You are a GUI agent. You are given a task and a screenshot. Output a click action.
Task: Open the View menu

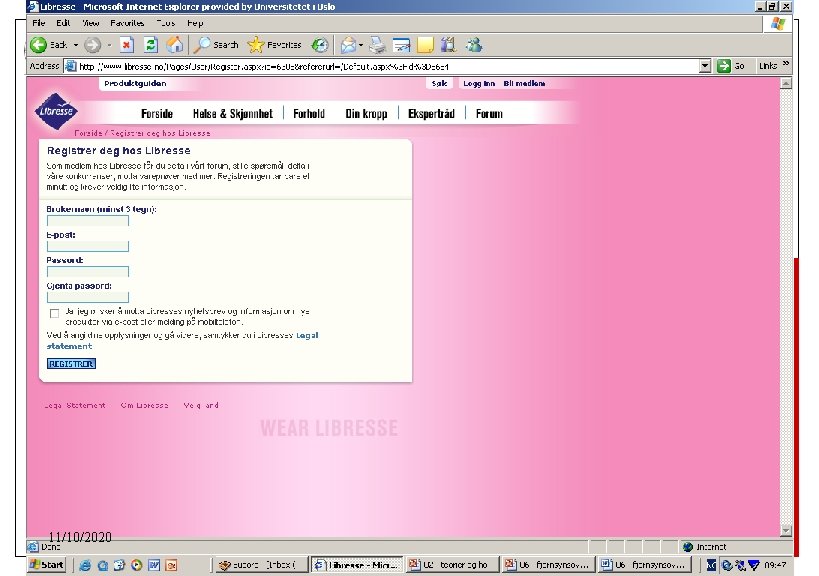point(90,23)
